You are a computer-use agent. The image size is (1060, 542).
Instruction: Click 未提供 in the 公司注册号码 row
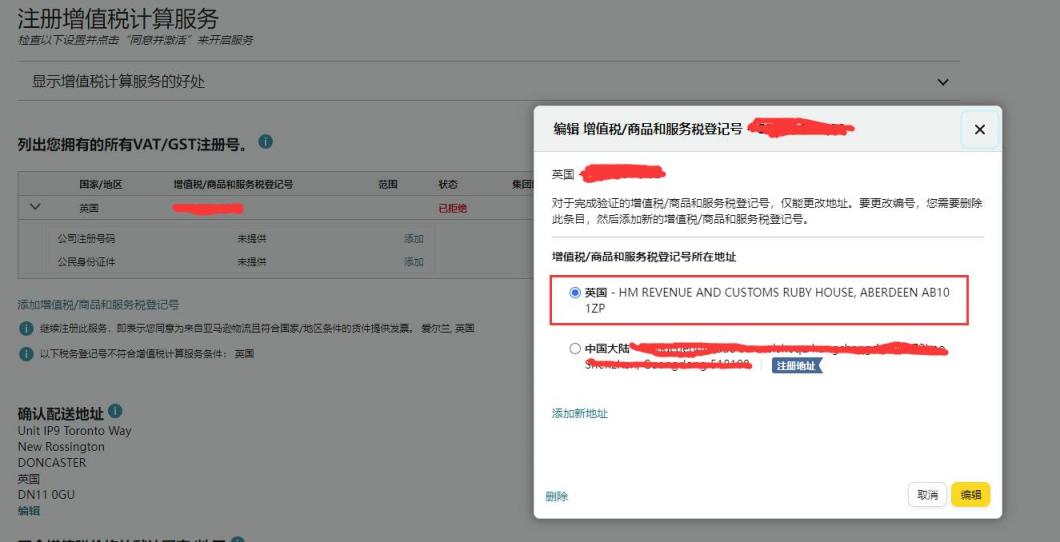pos(251,239)
